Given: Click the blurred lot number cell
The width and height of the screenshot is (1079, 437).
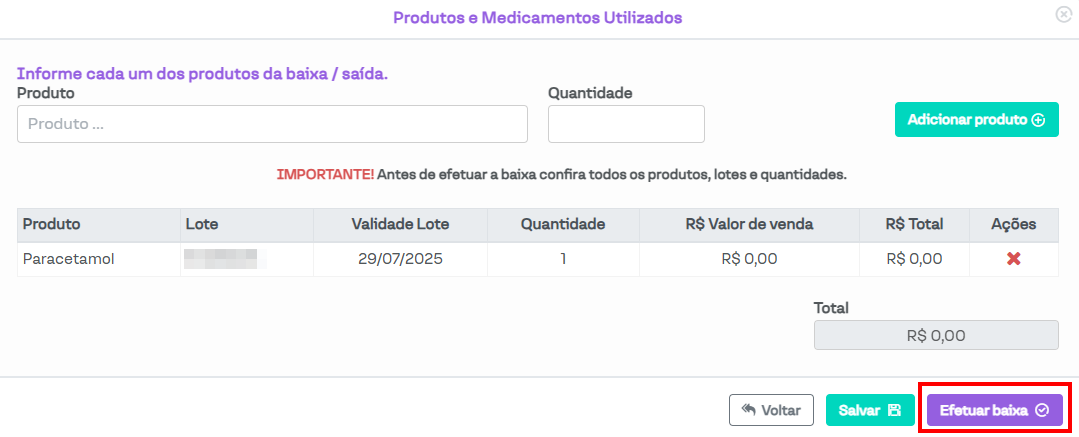Looking at the screenshot, I should [221, 259].
